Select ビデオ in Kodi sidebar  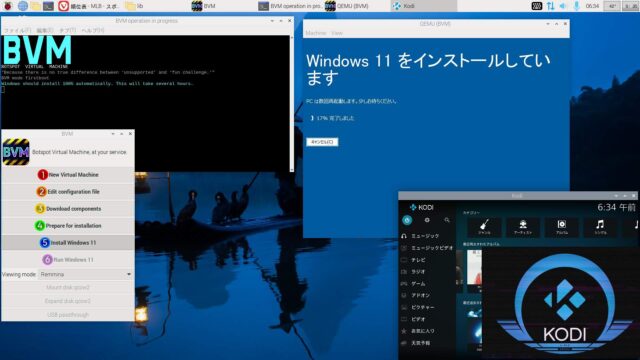coord(427,319)
